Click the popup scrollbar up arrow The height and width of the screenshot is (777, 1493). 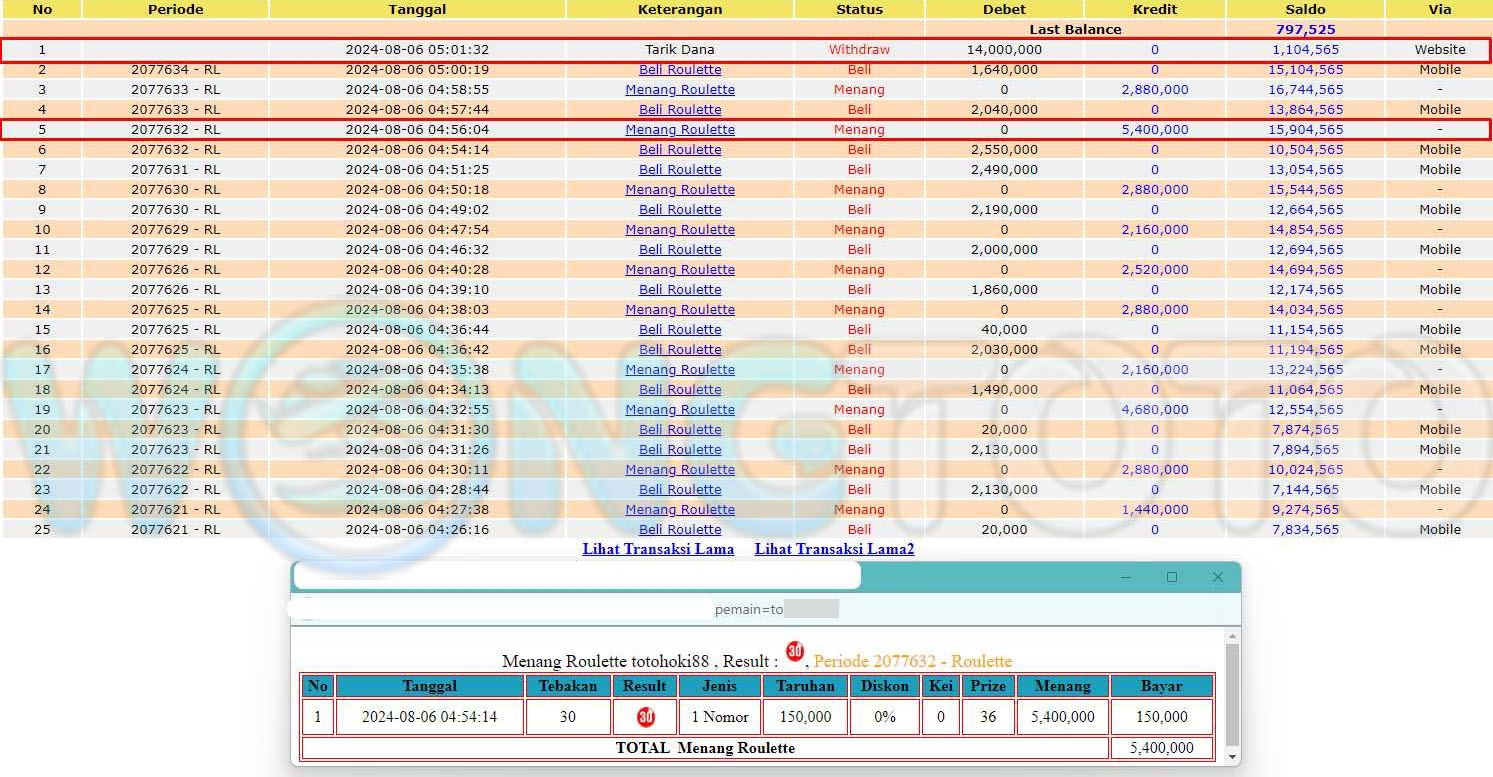pos(1232,636)
